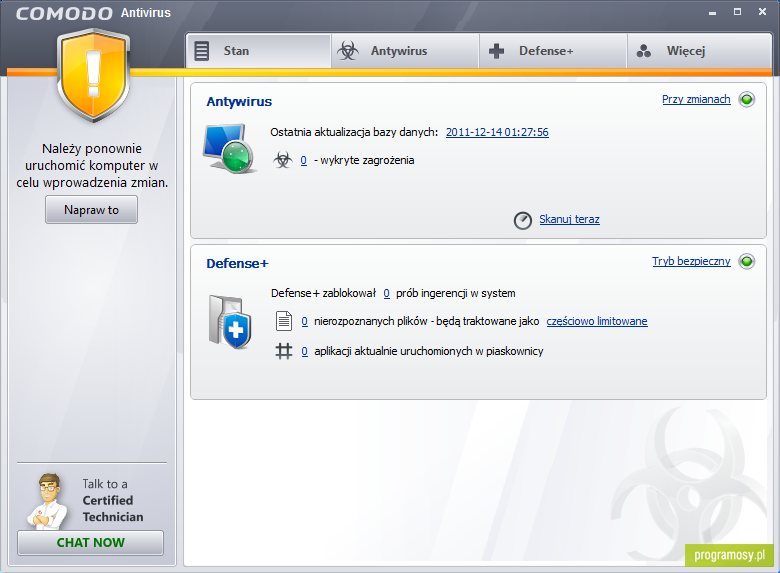Screen dimensions: 780x573
Task: Click the clock icon beside Skanuj teraz
Action: click(522, 220)
